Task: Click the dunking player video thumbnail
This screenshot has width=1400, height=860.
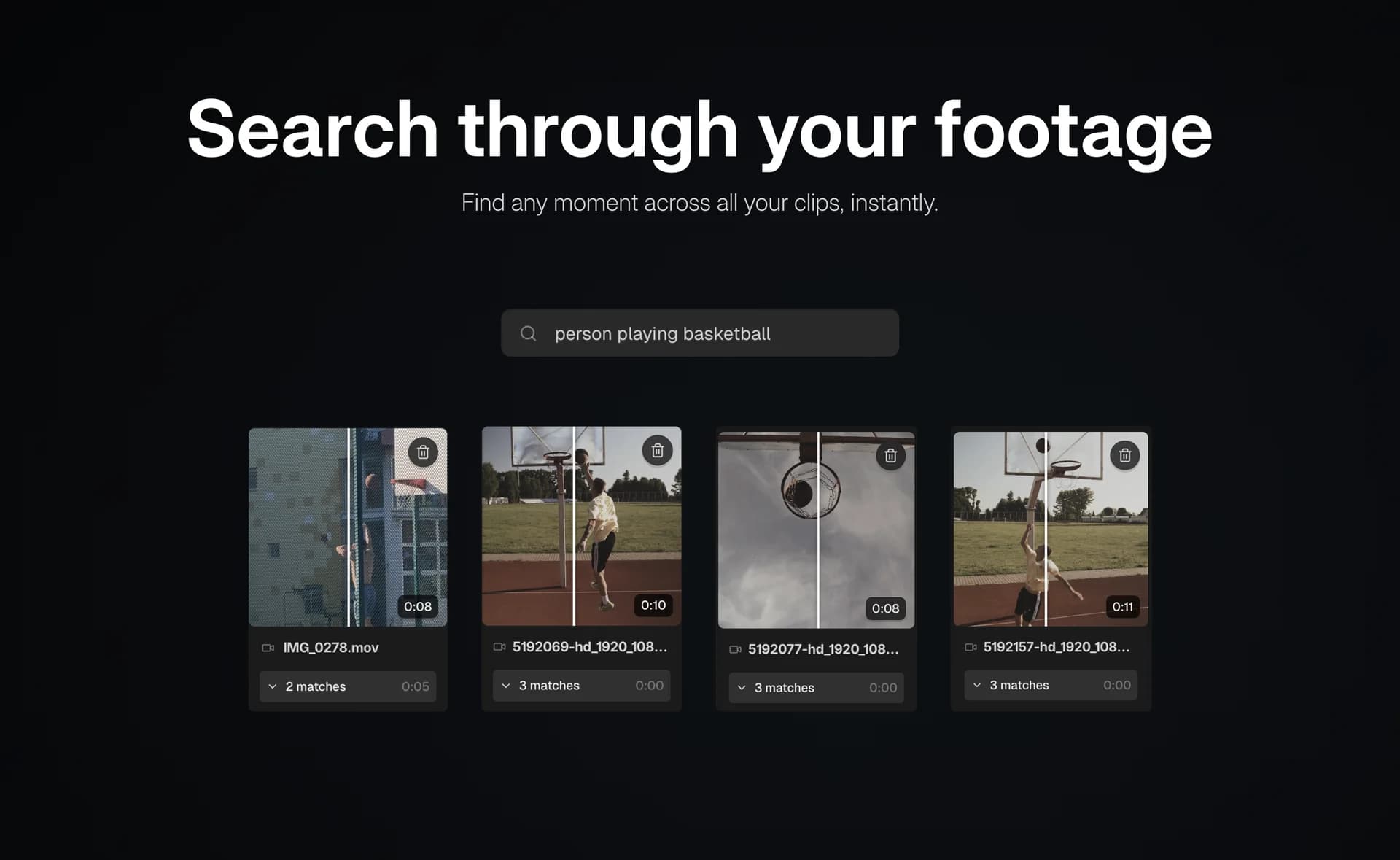Action: click(x=581, y=528)
